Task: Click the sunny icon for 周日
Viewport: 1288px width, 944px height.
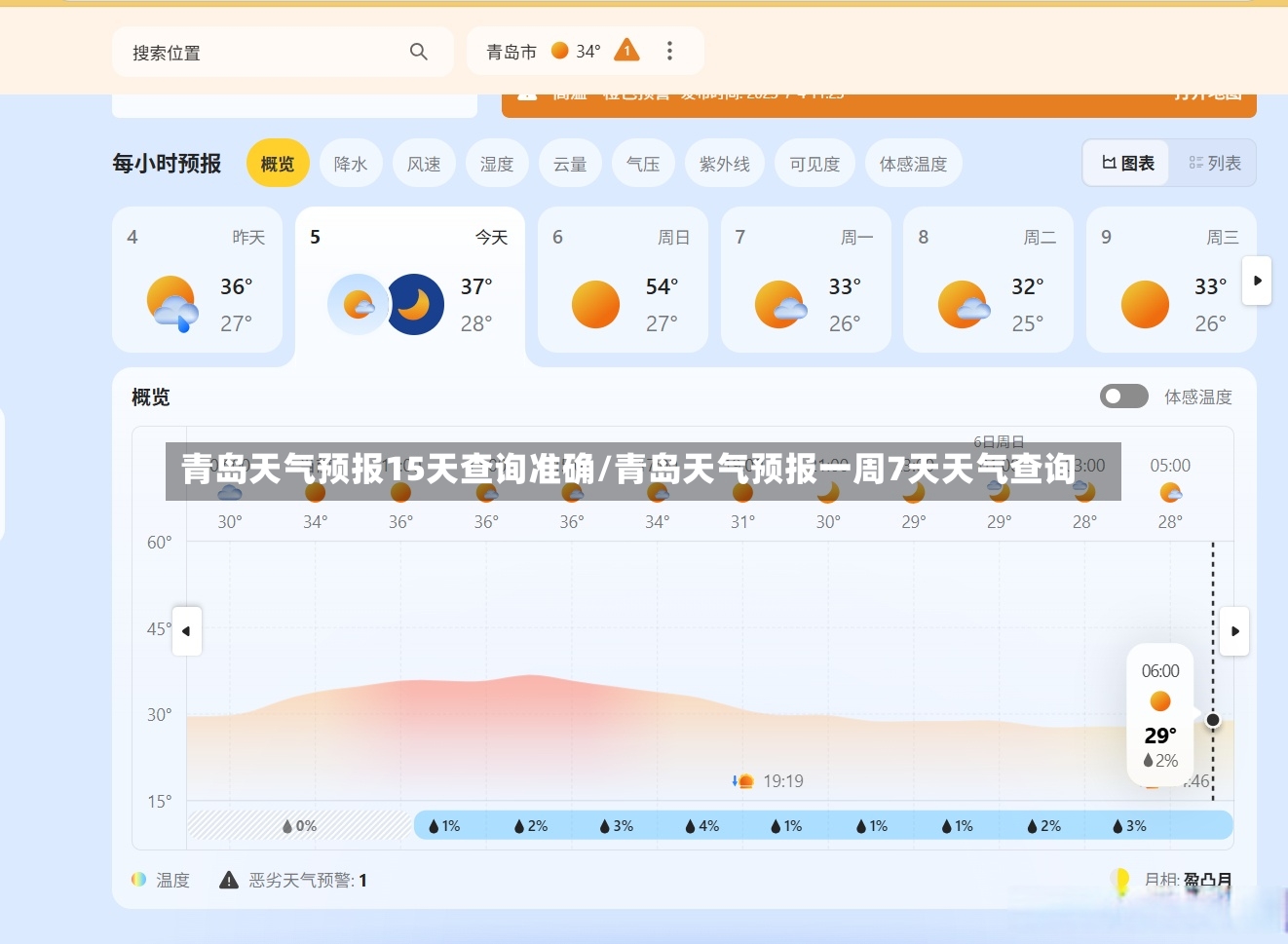Action: coord(596,305)
